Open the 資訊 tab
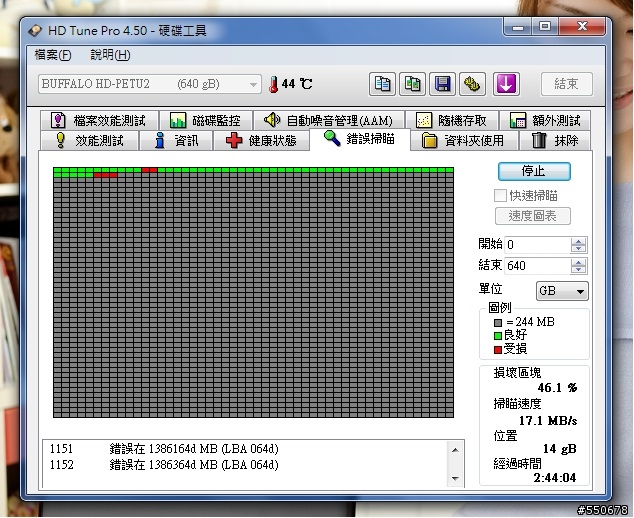This screenshot has width=634, height=518. point(176,140)
